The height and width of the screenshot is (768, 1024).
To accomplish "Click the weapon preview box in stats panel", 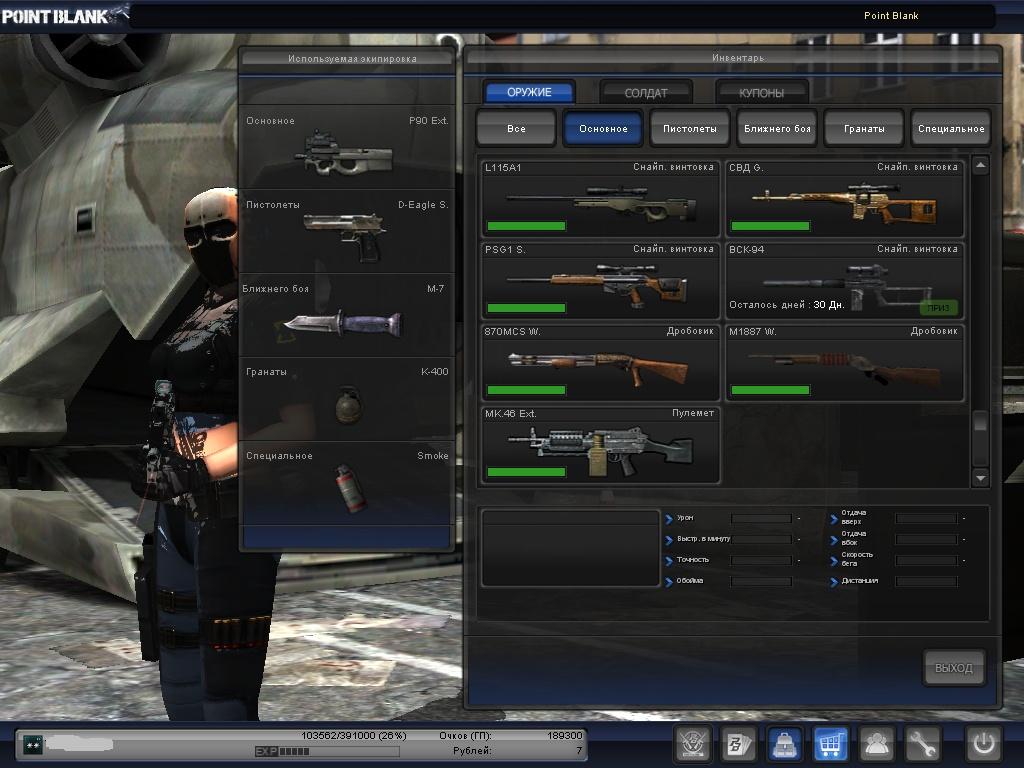I will pyautogui.click(x=570, y=549).
